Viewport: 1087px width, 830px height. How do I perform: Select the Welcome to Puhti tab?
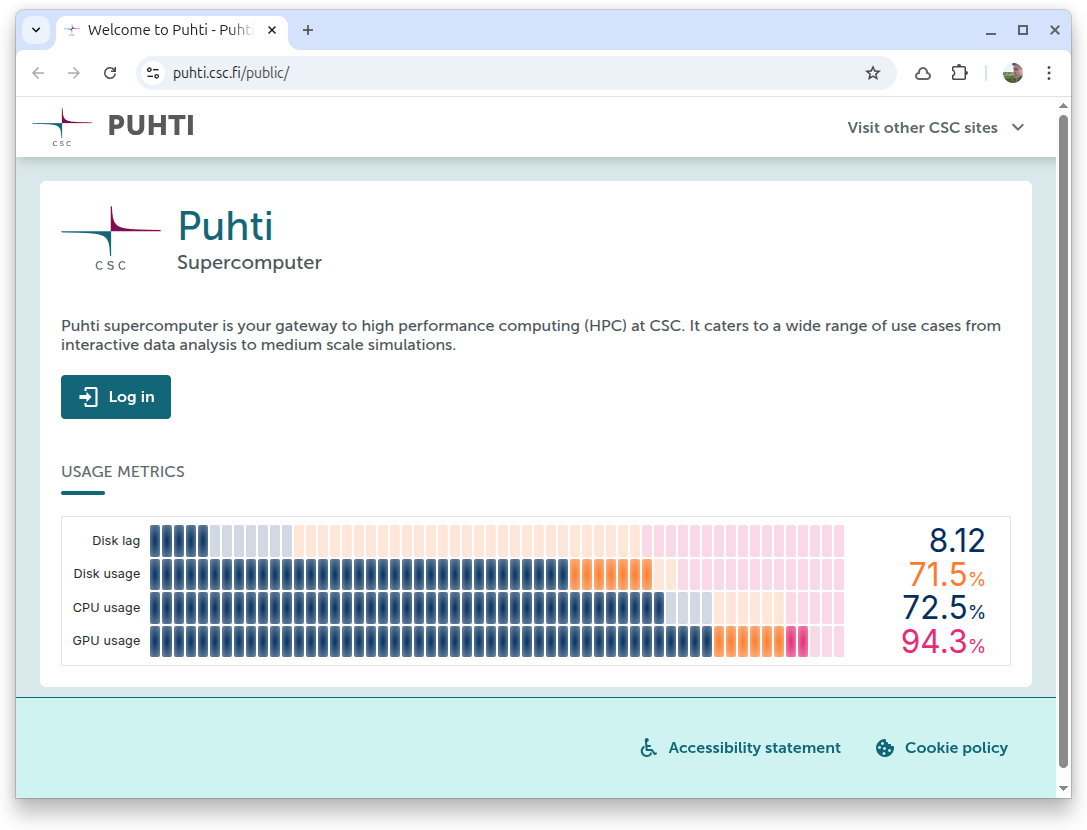[160, 30]
